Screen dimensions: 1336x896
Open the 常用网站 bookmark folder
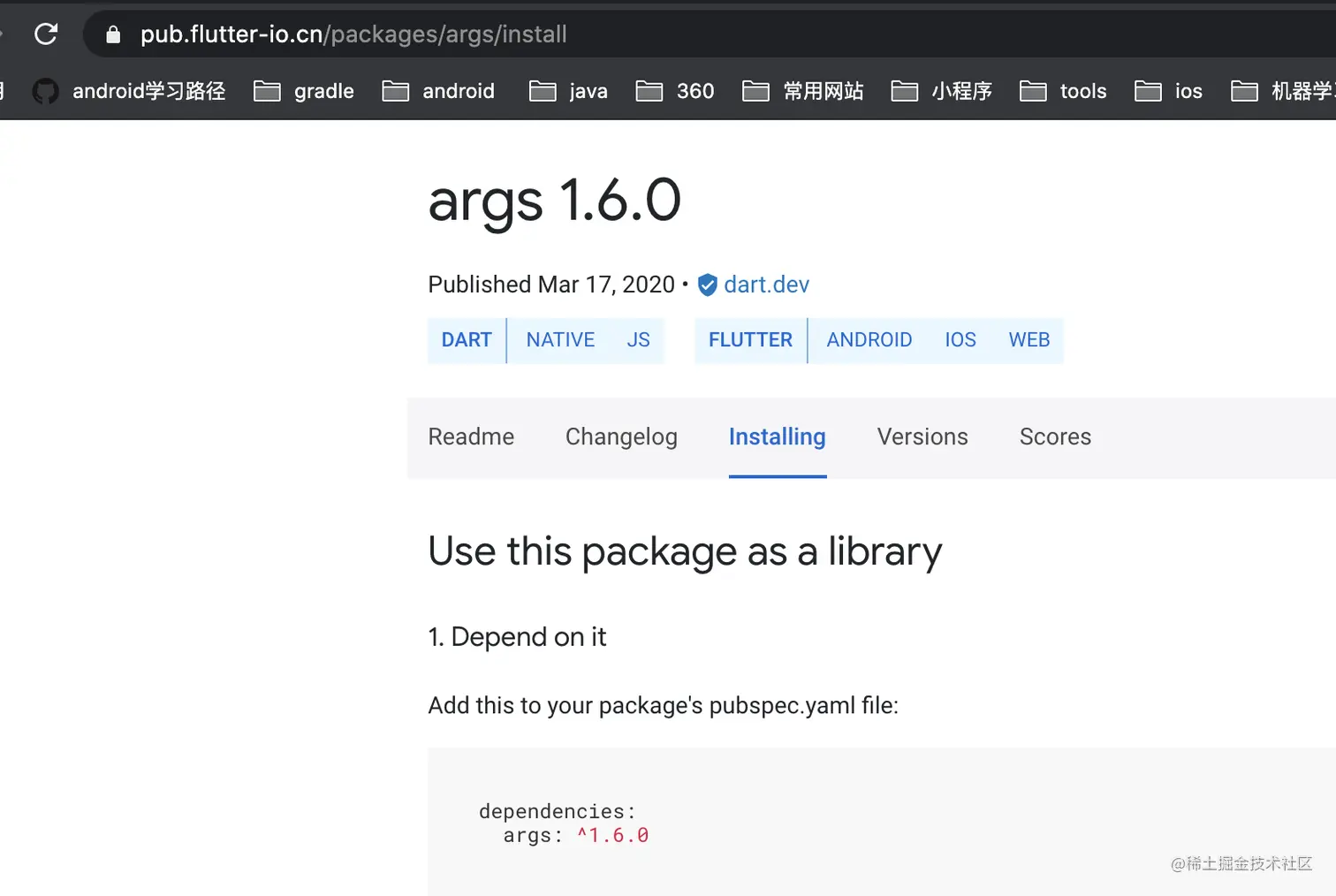pos(803,91)
